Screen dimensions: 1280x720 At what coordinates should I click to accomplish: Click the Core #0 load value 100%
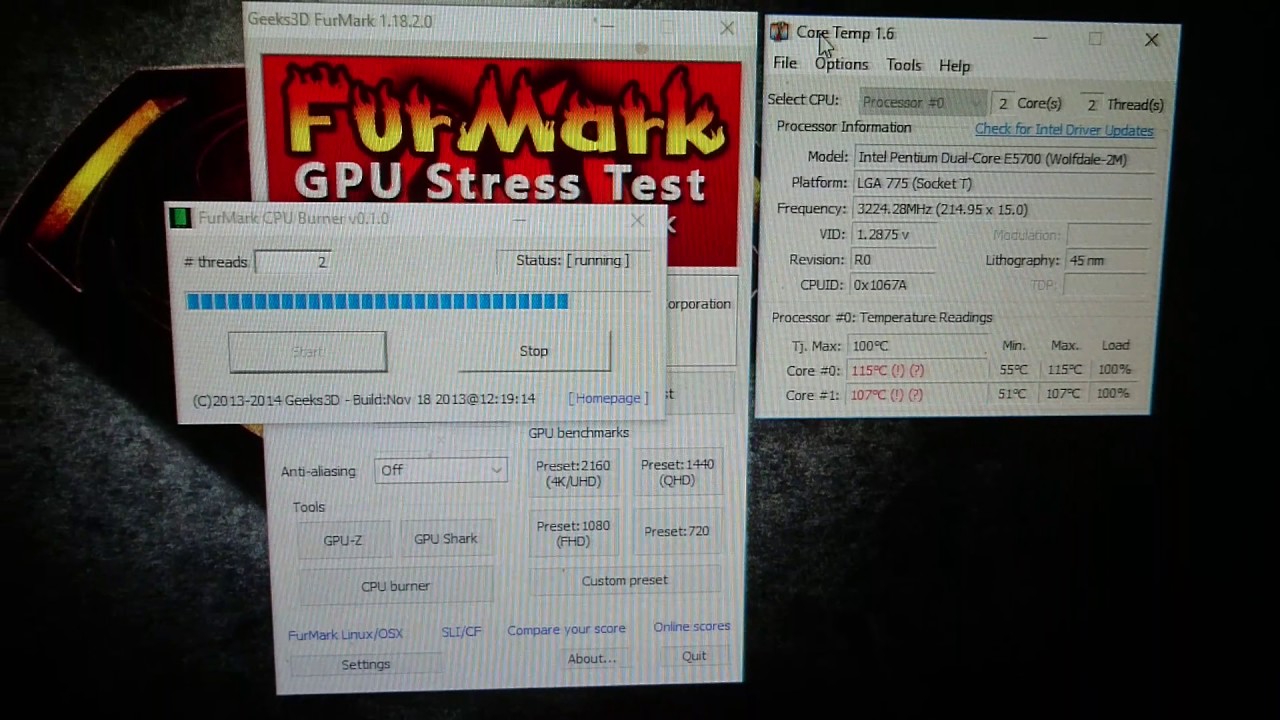tap(1115, 369)
